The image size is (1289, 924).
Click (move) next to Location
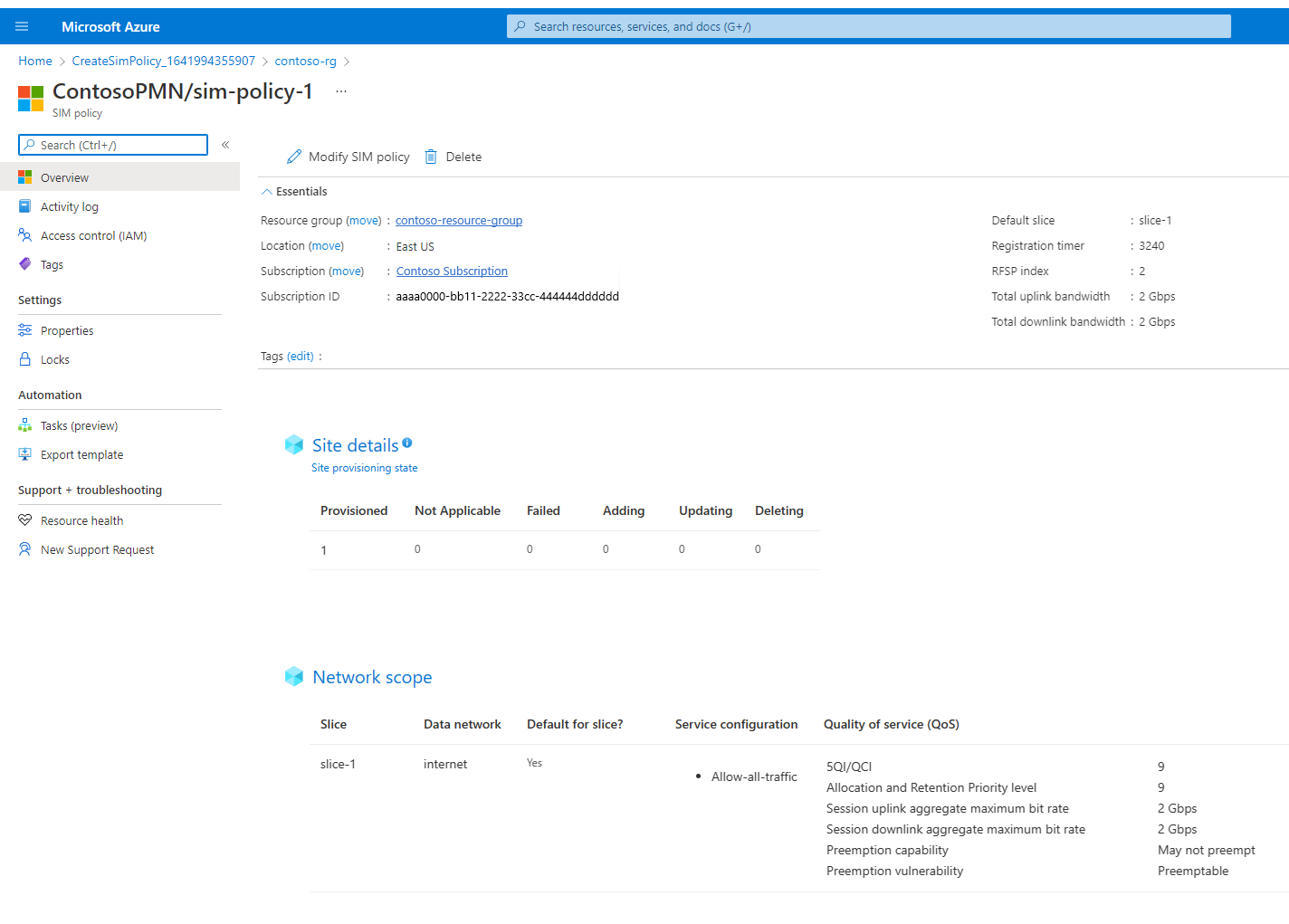coord(326,245)
